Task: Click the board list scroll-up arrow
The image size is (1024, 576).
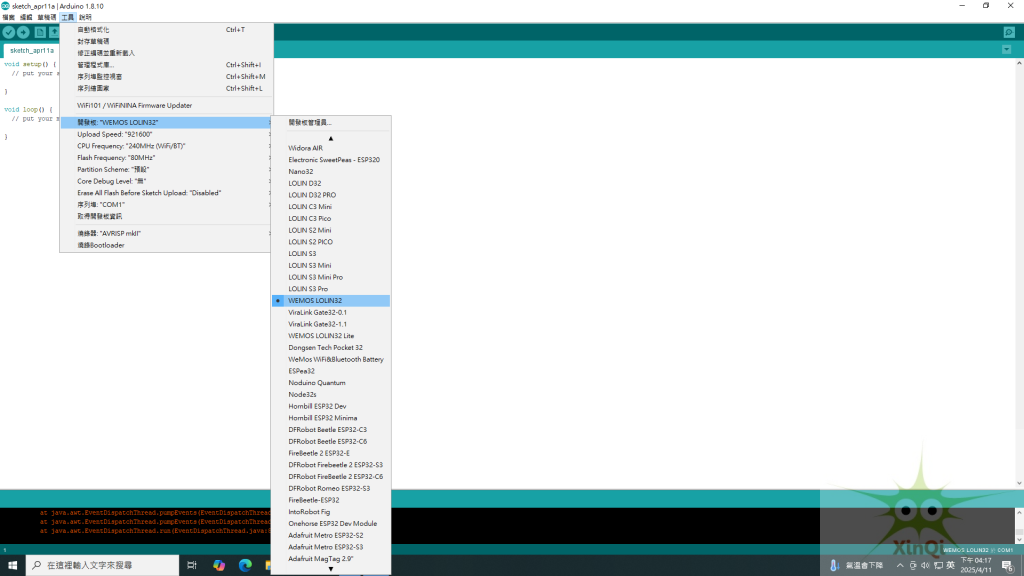Action: pos(331,138)
